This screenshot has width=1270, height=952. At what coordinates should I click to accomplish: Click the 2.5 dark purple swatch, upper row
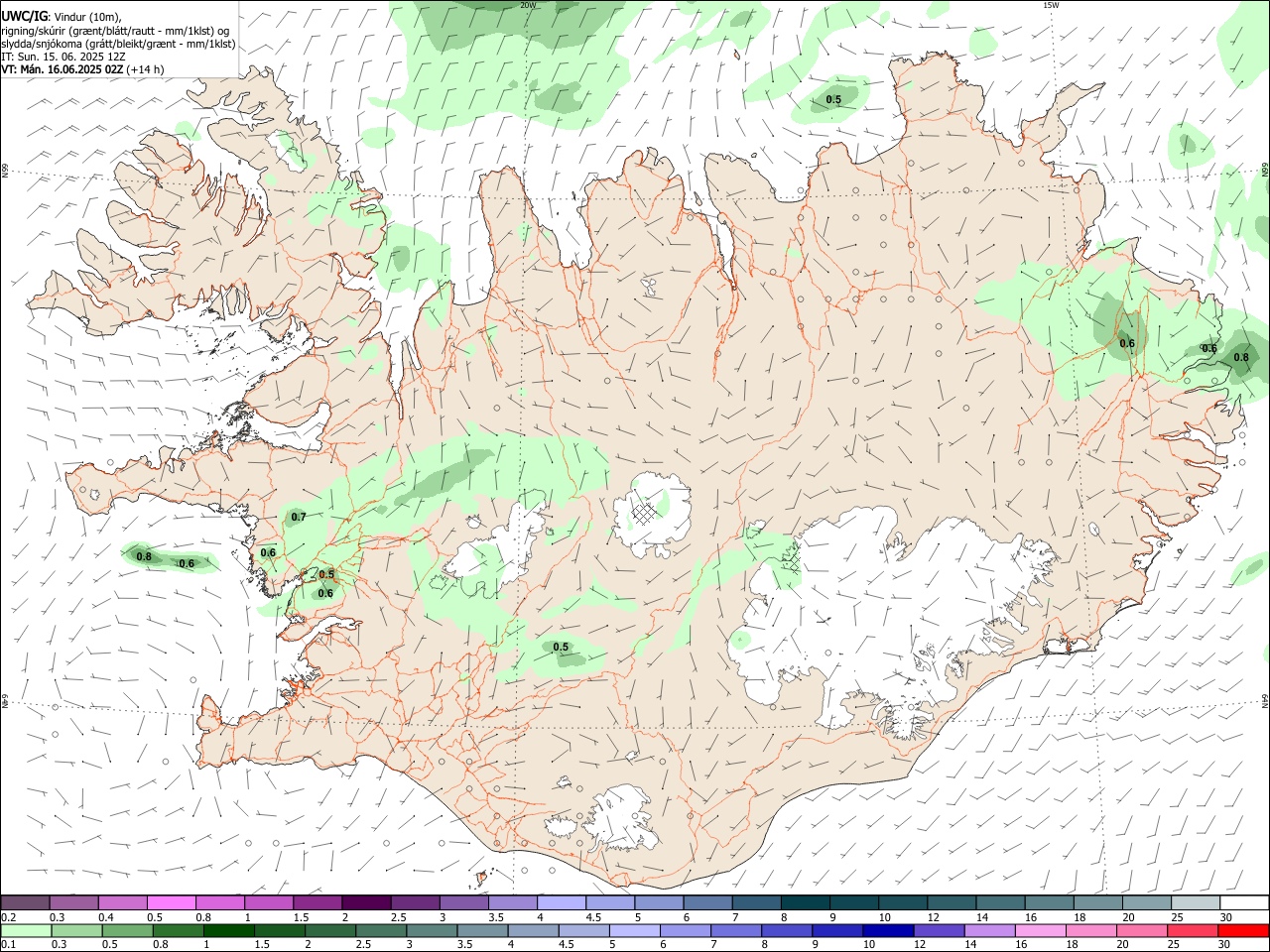415,902
